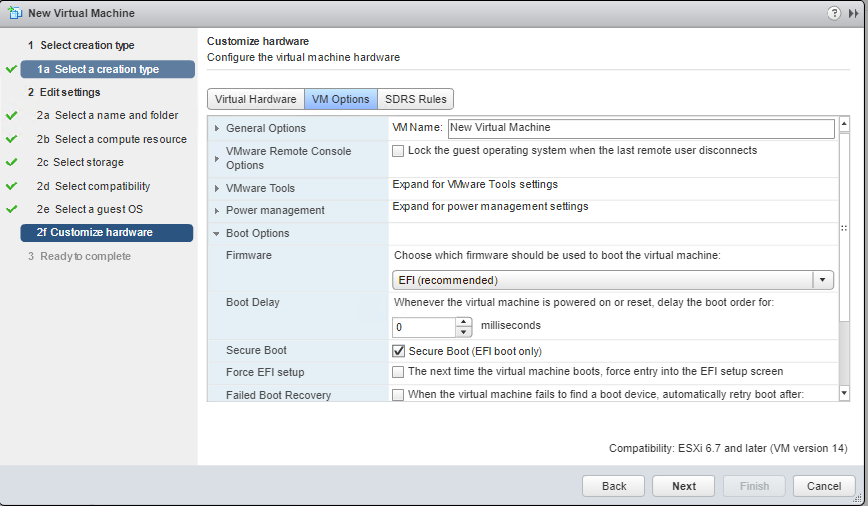
Task: Click the Next button
Action: 684,486
